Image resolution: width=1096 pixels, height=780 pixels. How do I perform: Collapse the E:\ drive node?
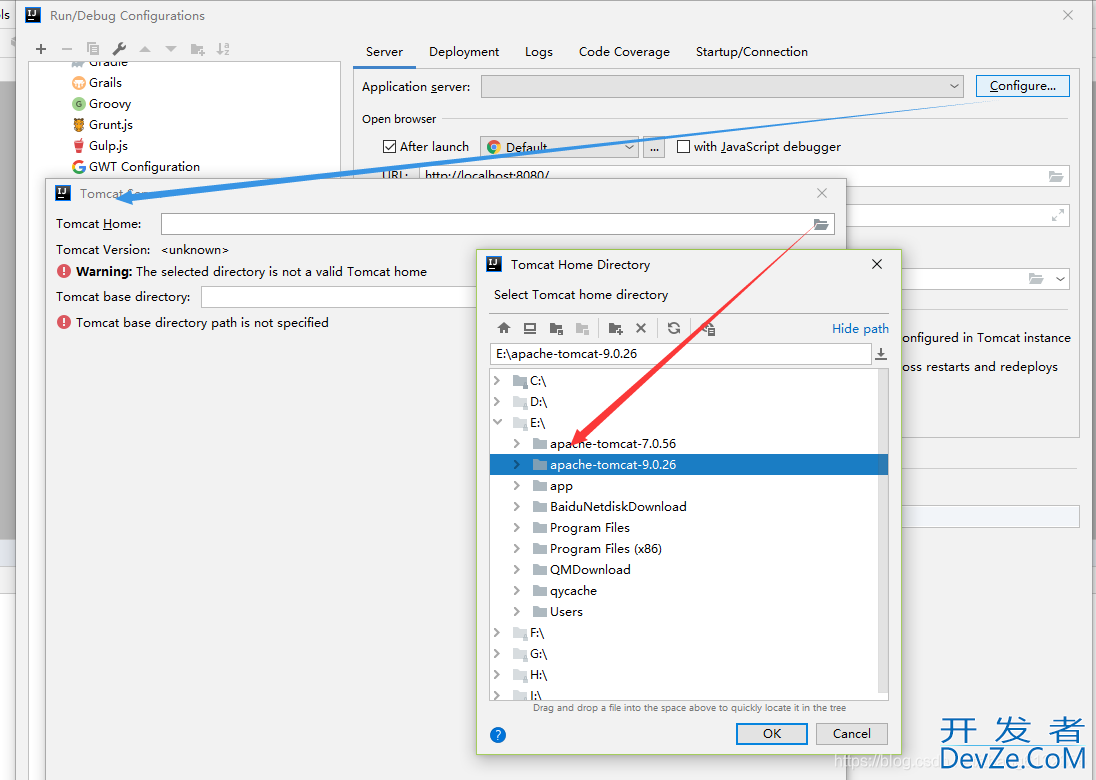pyautogui.click(x=497, y=423)
